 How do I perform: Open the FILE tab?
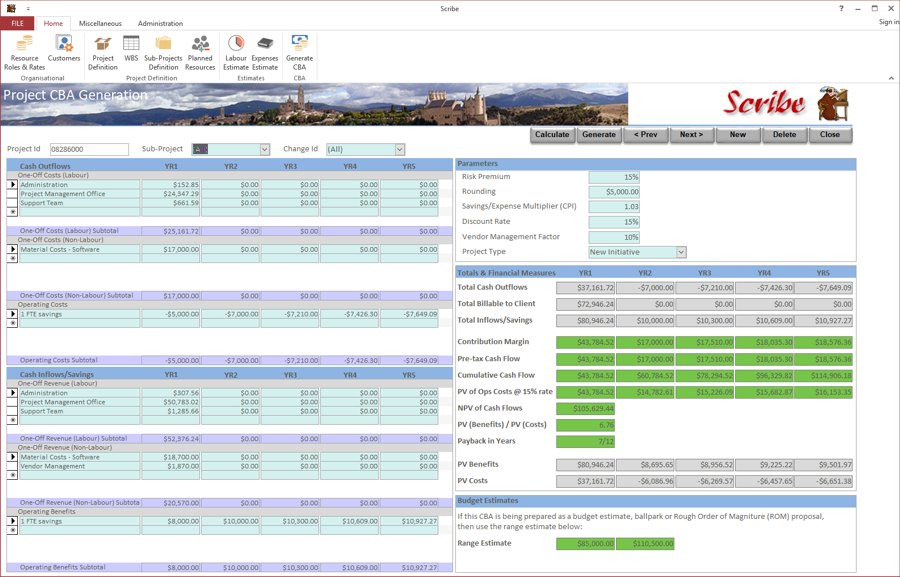click(18, 24)
